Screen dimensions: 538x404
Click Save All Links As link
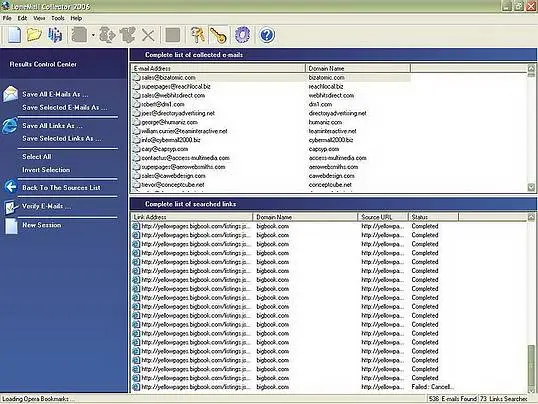click(52, 126)
